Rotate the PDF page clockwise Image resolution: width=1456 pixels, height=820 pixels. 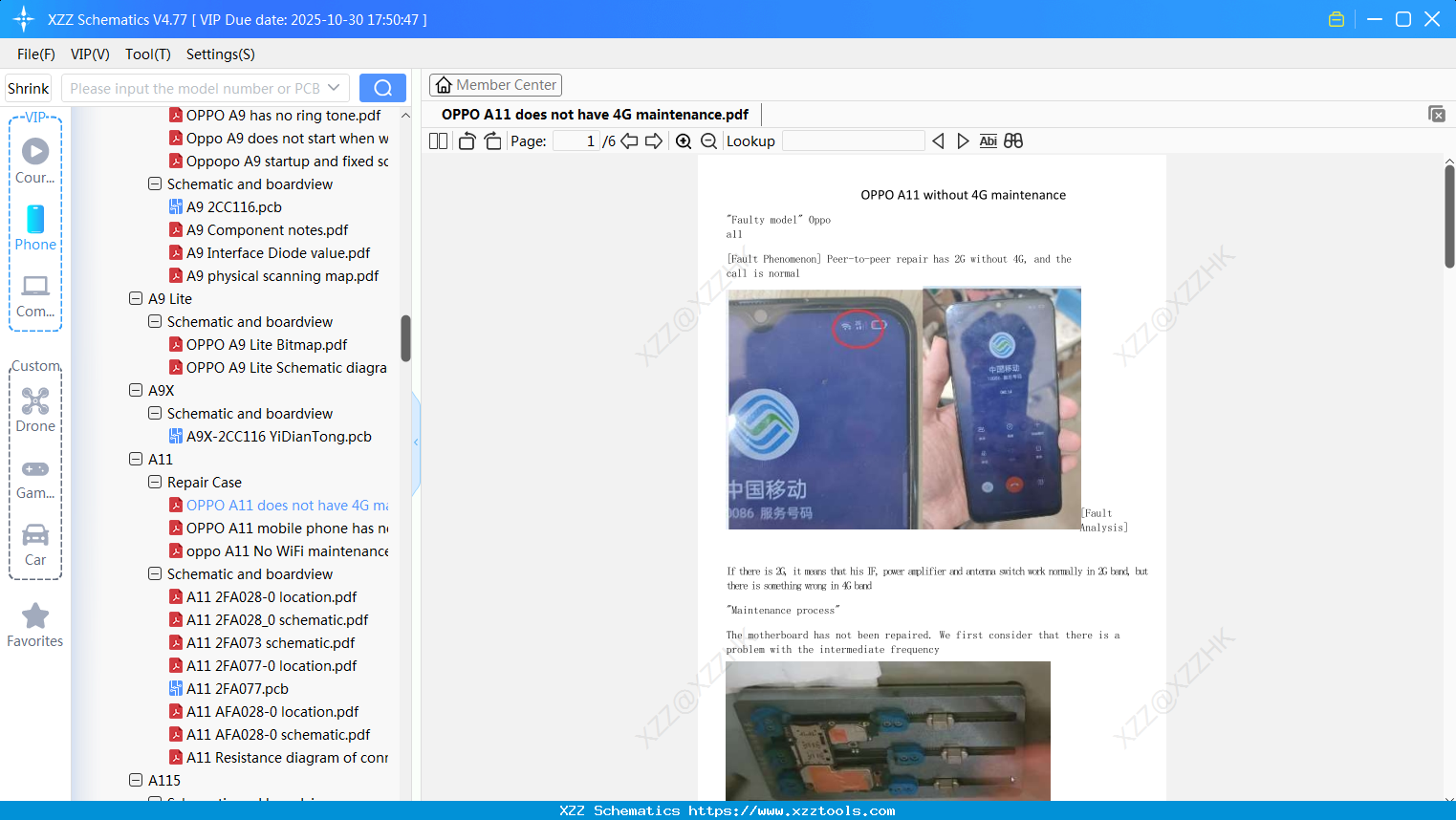[x=492, y=141]
